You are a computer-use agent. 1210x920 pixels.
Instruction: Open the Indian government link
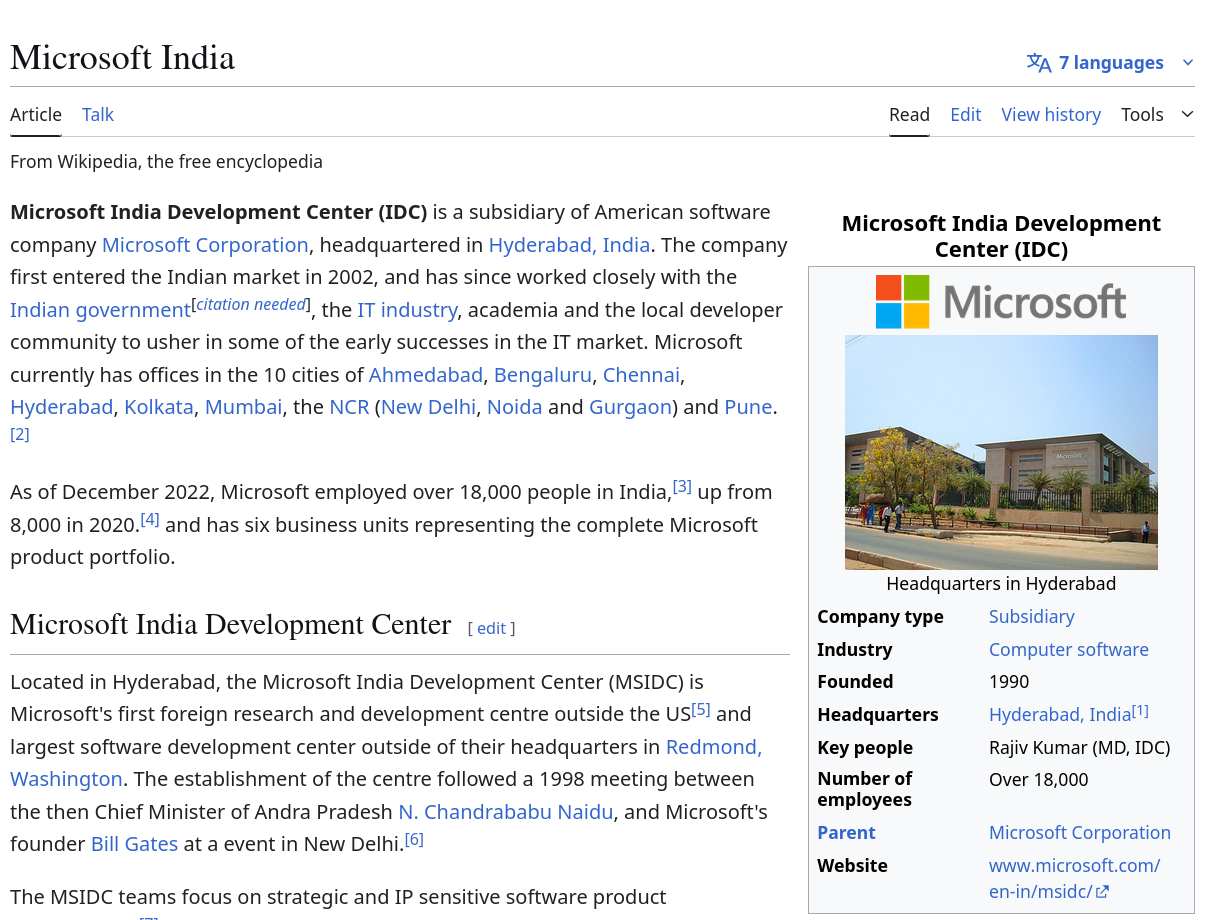[x=100, y=310]
